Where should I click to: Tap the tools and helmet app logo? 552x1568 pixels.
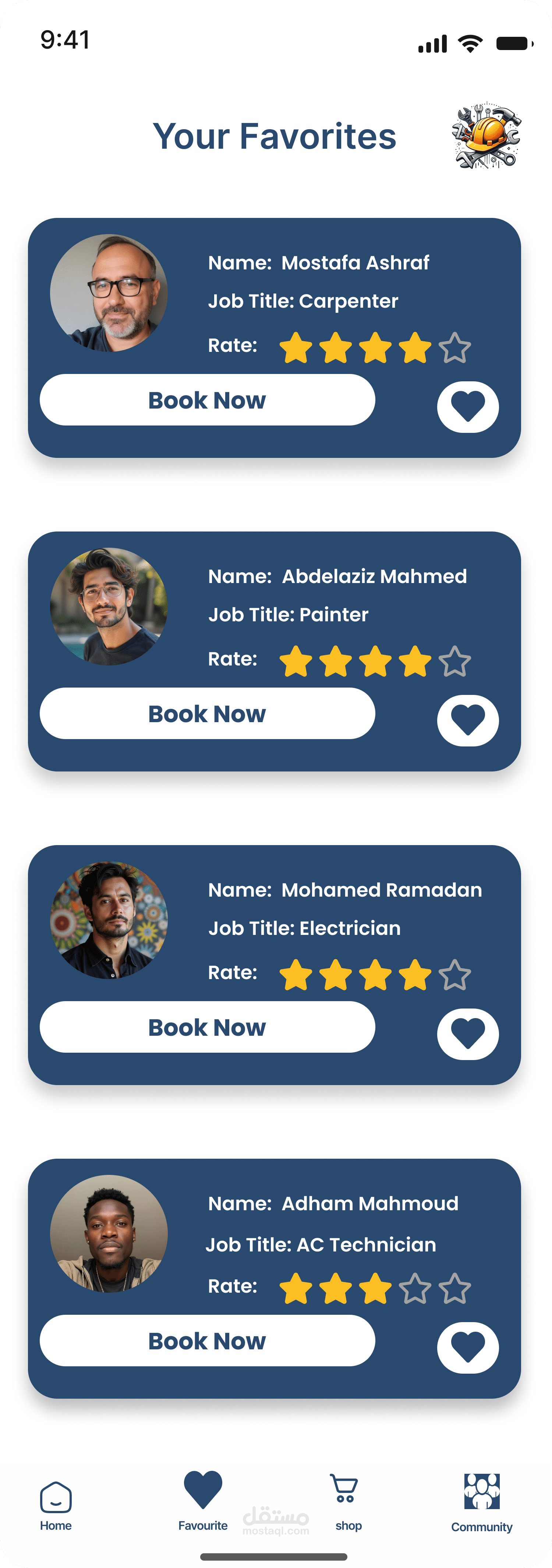[x=486, y=136]
